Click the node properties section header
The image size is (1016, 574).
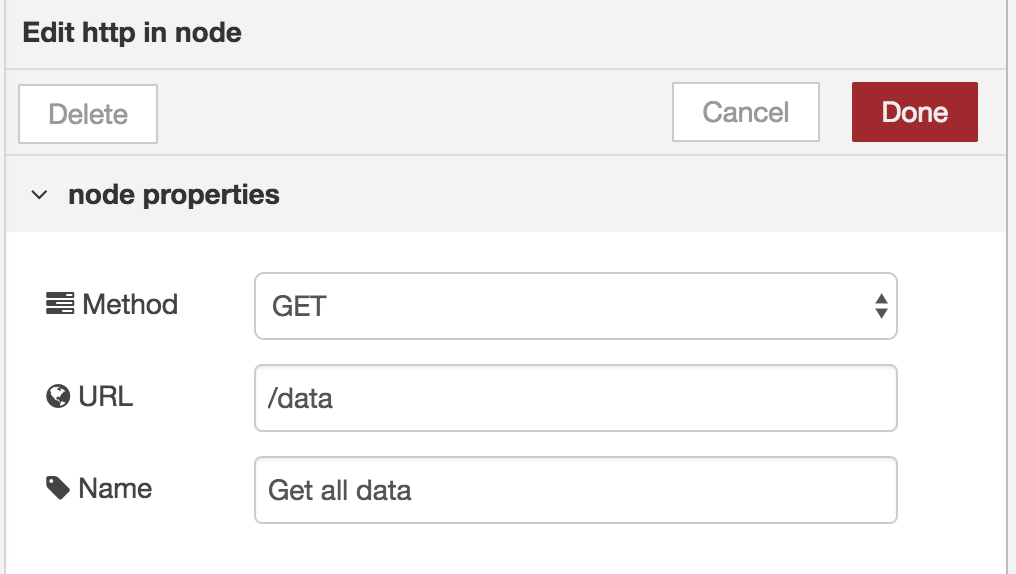click(505, 194)
